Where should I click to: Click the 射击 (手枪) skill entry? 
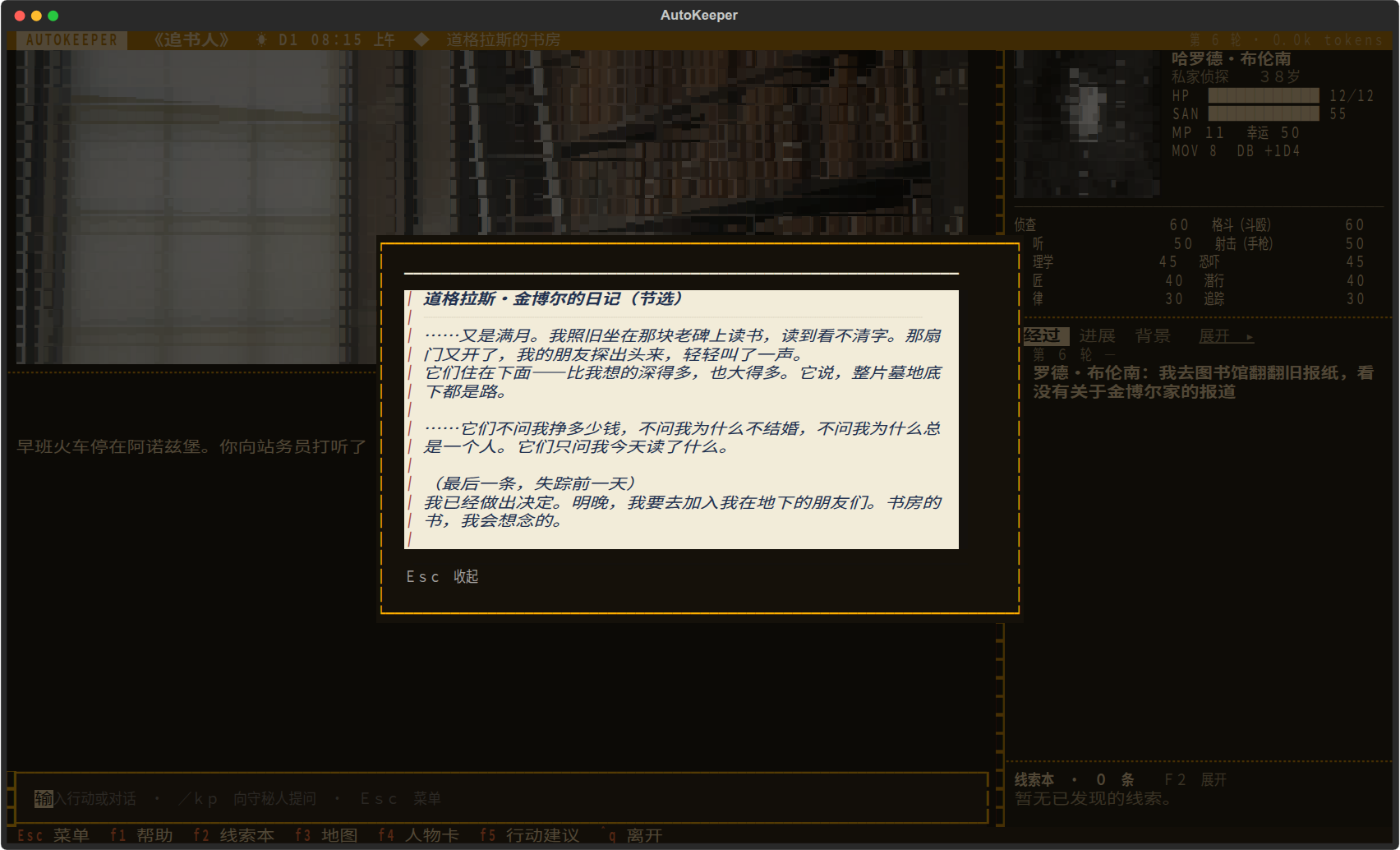(1288, 243)
